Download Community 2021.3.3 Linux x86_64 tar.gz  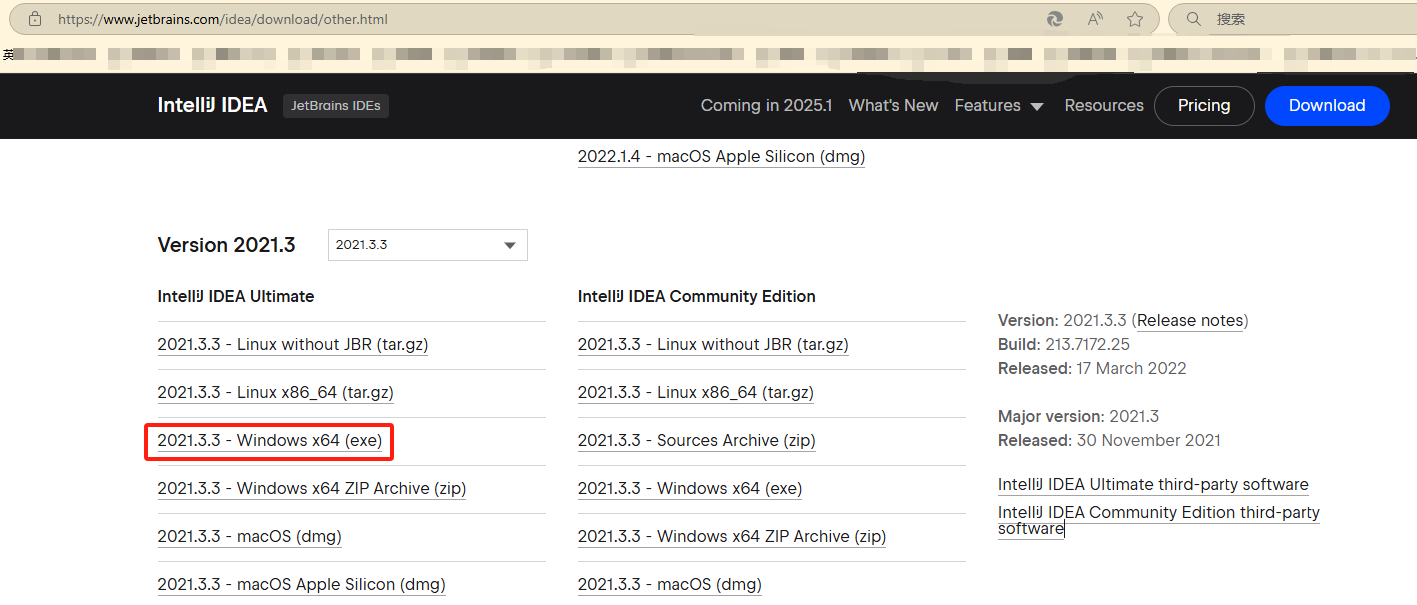point(696,393)
